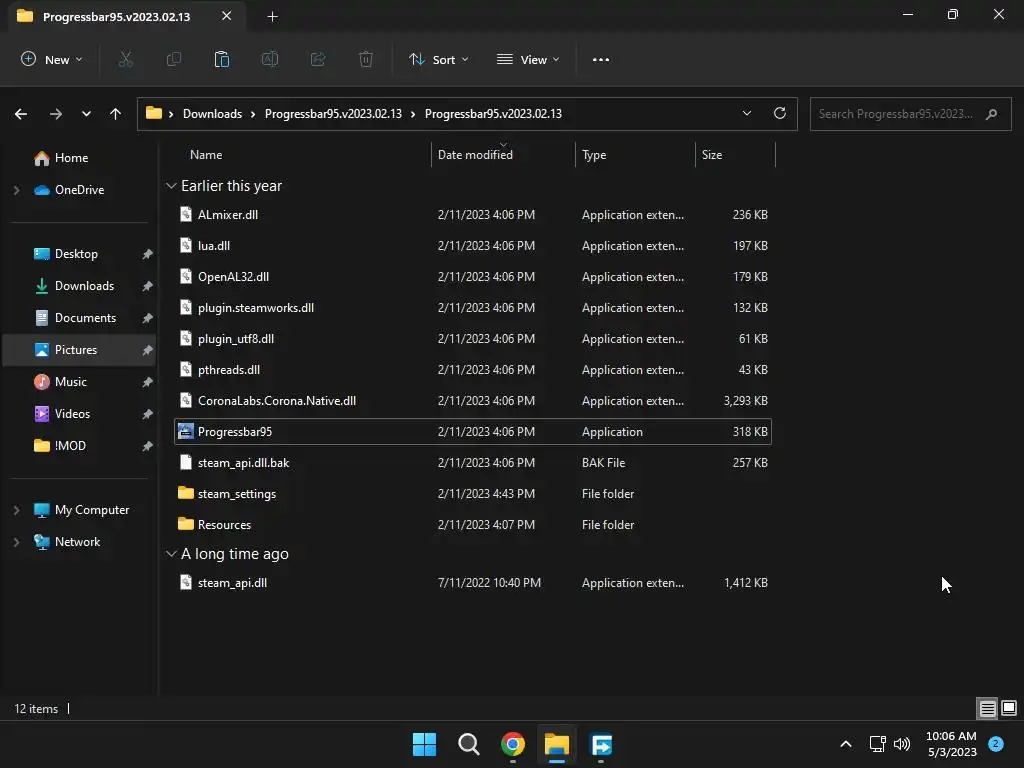
Task: Open Google Chrome from taskbar
Action: pyautogui.click(x=513, y=744)
